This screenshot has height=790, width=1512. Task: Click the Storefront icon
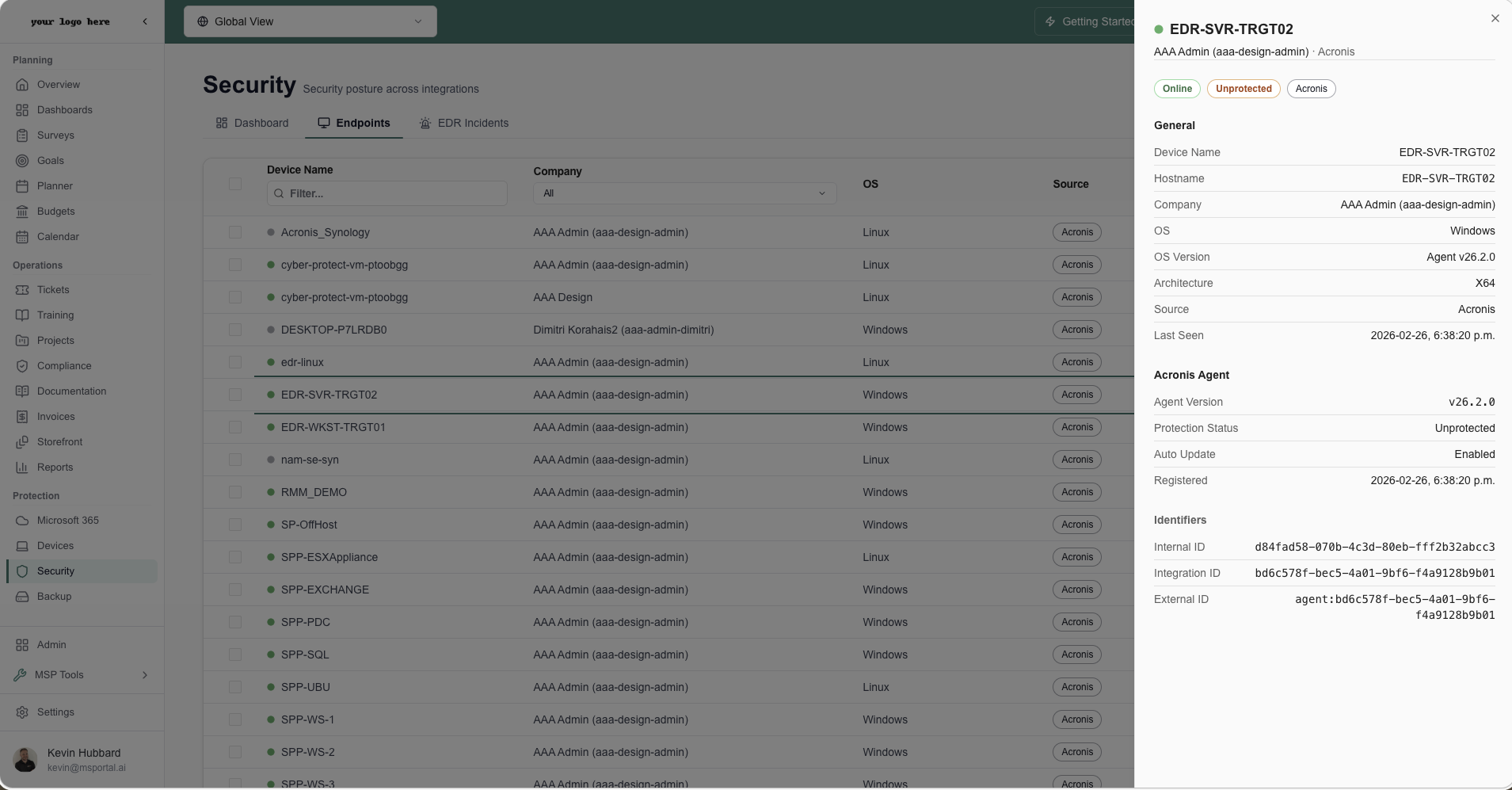[x=22, y=442]
